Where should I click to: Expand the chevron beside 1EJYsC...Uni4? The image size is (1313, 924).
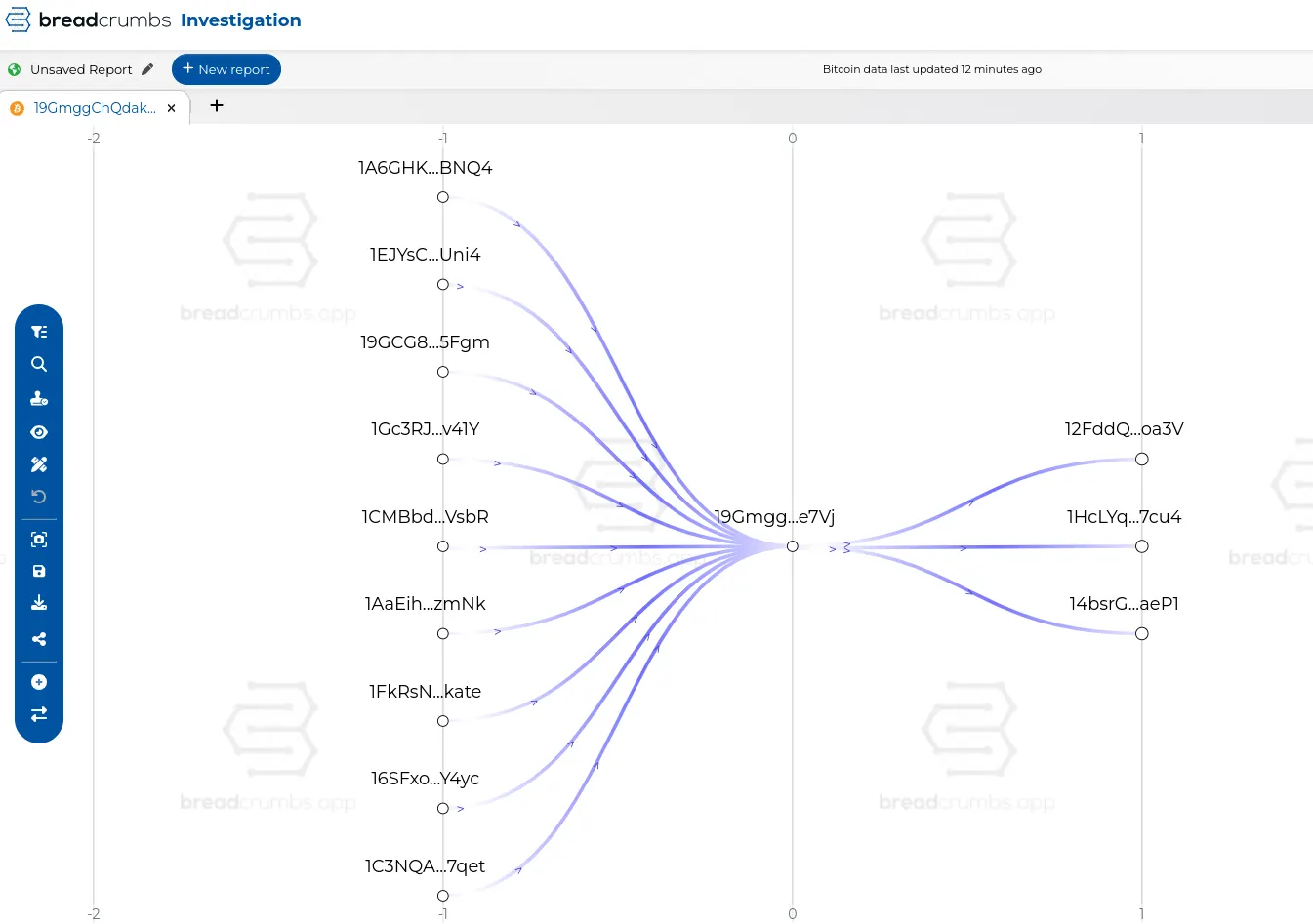click(459, 286)
